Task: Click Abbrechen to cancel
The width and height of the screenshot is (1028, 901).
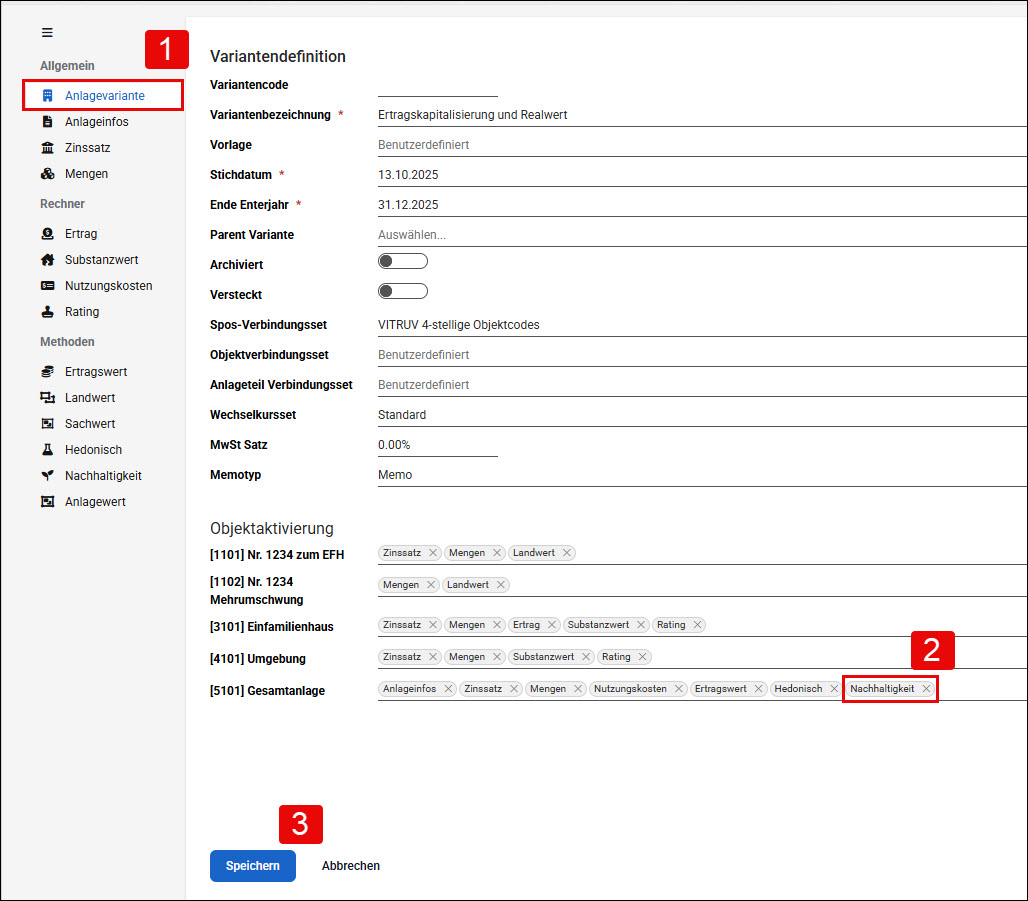Action: pyautogui.click(x=350, y=866)
